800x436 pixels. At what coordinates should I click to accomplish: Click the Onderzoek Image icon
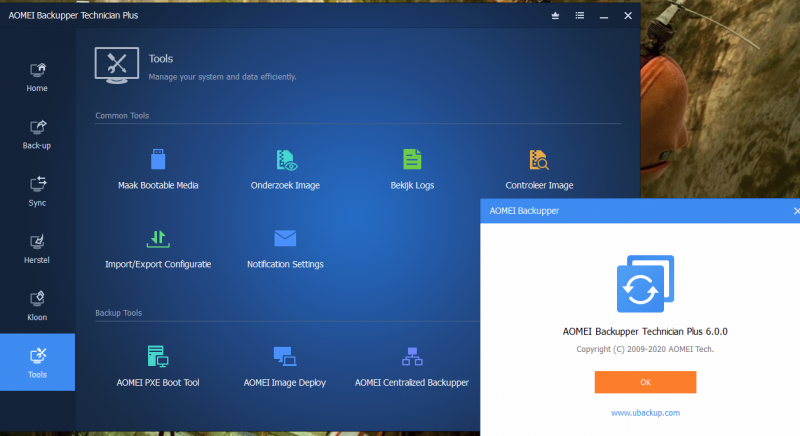point(285,160)
